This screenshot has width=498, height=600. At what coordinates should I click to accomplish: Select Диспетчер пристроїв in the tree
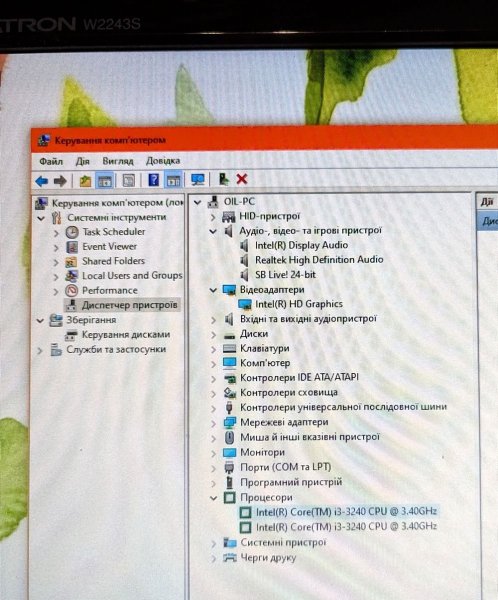(x=129, y=305)
